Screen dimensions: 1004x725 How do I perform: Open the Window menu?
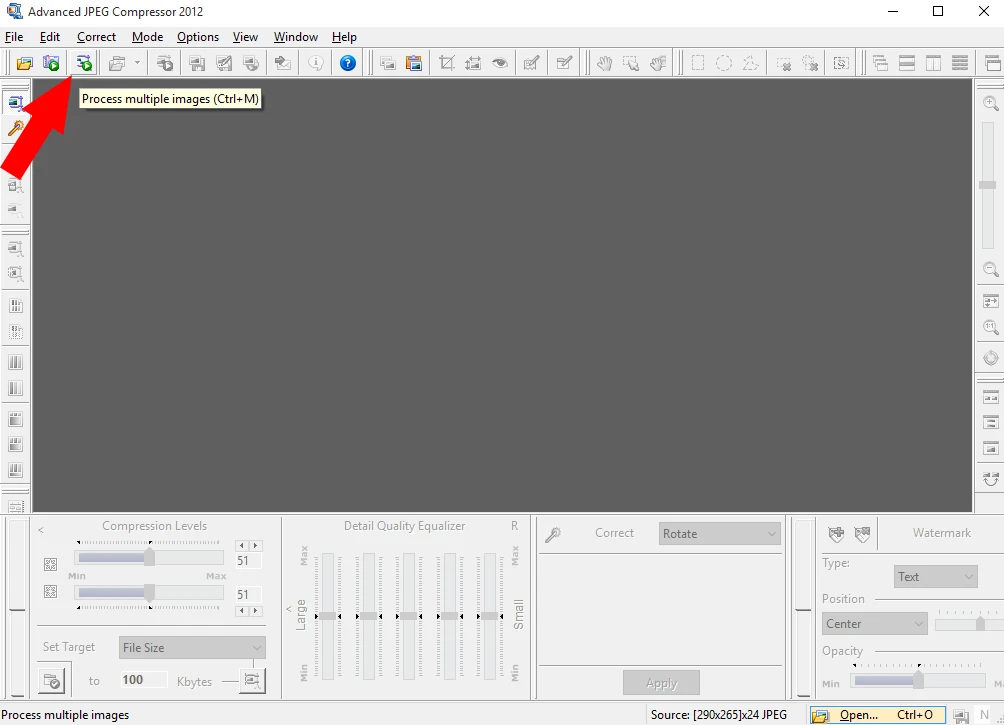[296, 37]
